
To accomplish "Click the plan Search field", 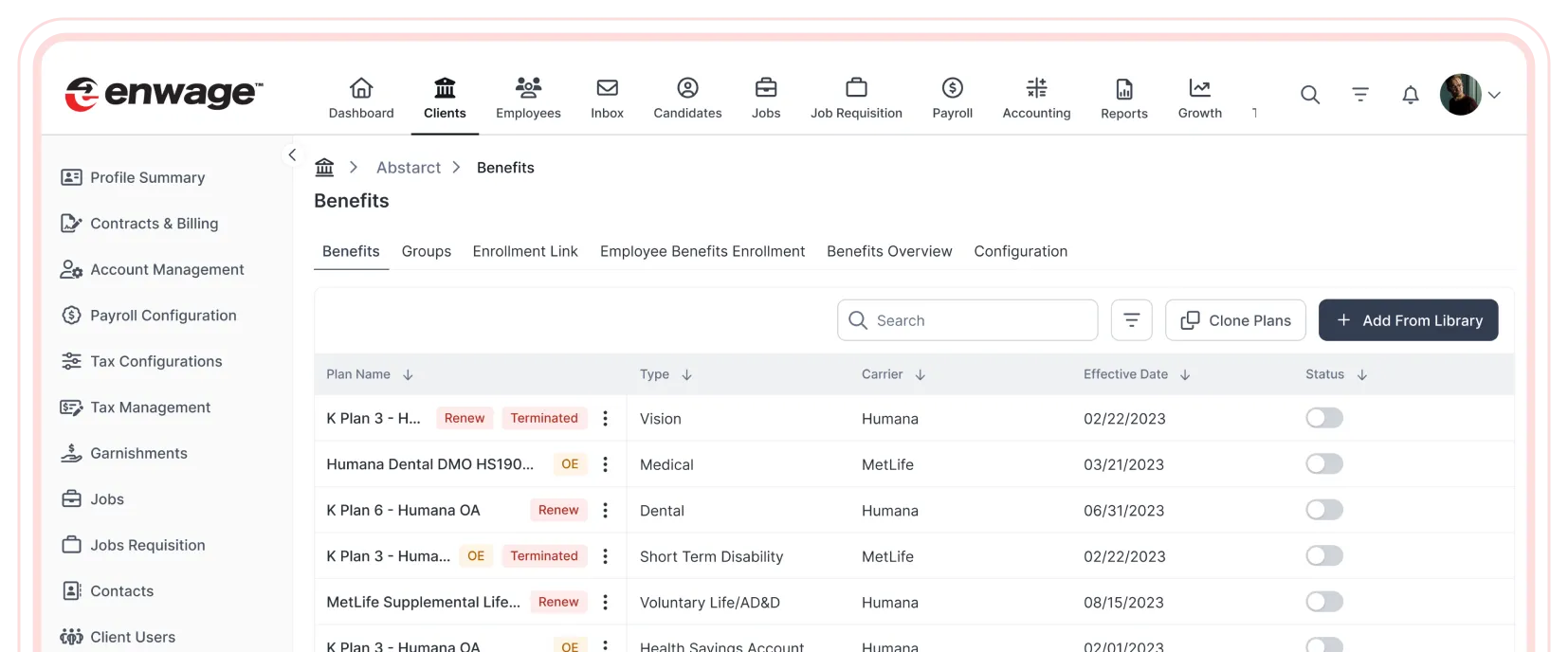I will pyautogui.click(x=968, y=320).
